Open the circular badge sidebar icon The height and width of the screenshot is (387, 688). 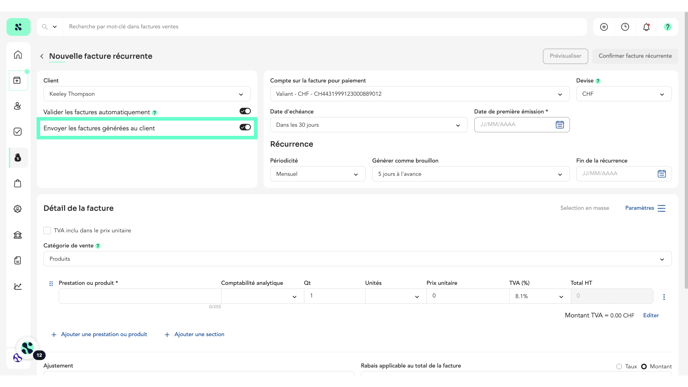(x=18, y=209)
